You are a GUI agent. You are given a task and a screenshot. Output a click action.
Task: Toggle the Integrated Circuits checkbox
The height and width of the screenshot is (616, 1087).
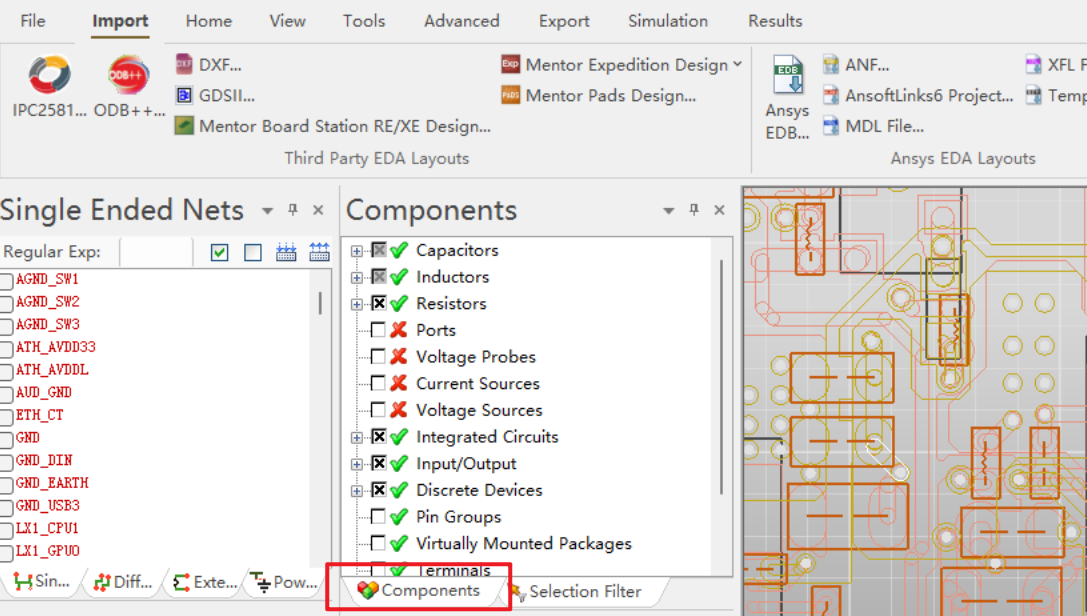click(x=379, y=437)
